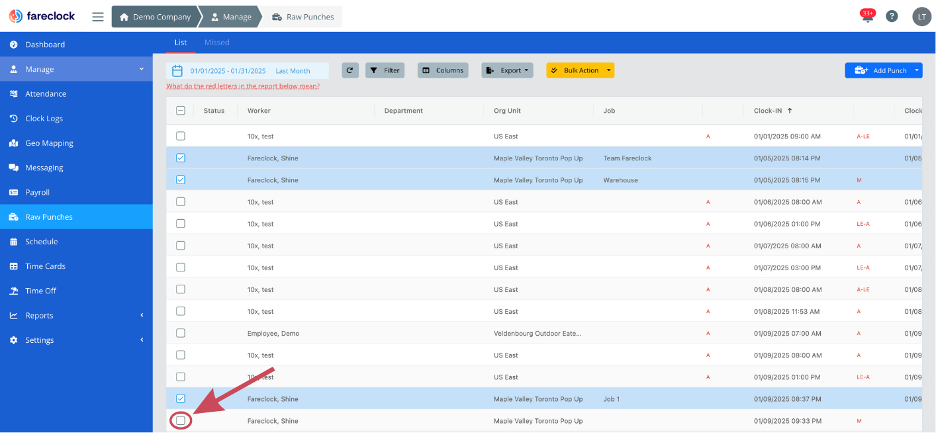936x434 pixels.
Task: Click the Department column header
Action: pos(404,110)
